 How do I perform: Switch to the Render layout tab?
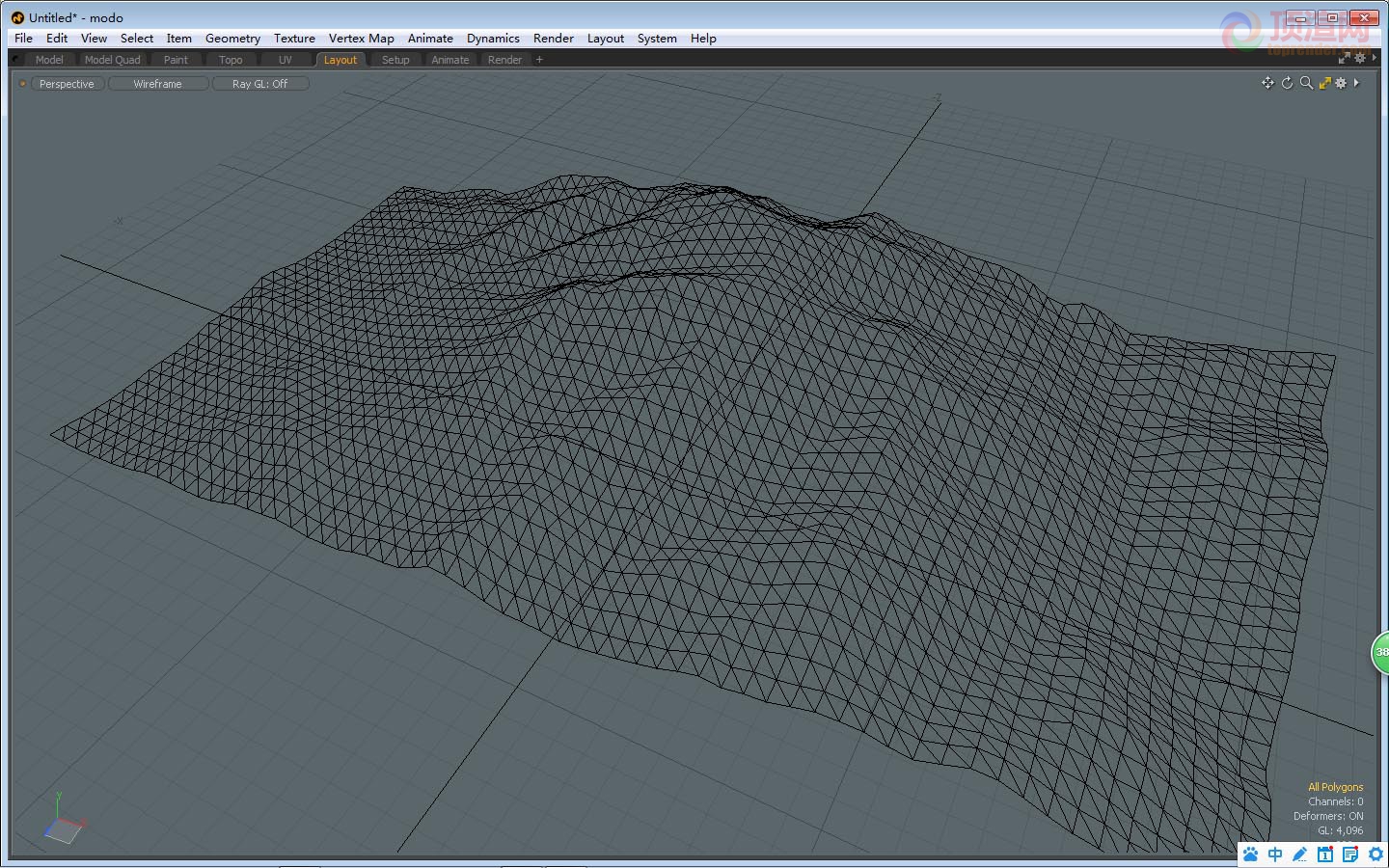504,60
